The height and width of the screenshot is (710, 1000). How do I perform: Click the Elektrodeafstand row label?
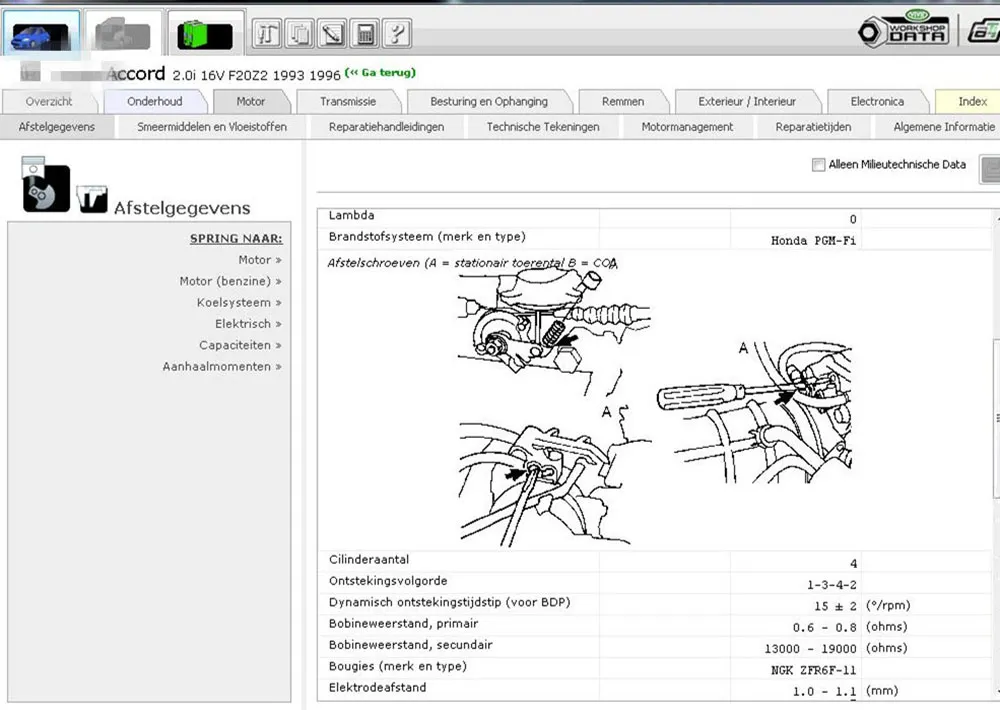coord(377,688)
